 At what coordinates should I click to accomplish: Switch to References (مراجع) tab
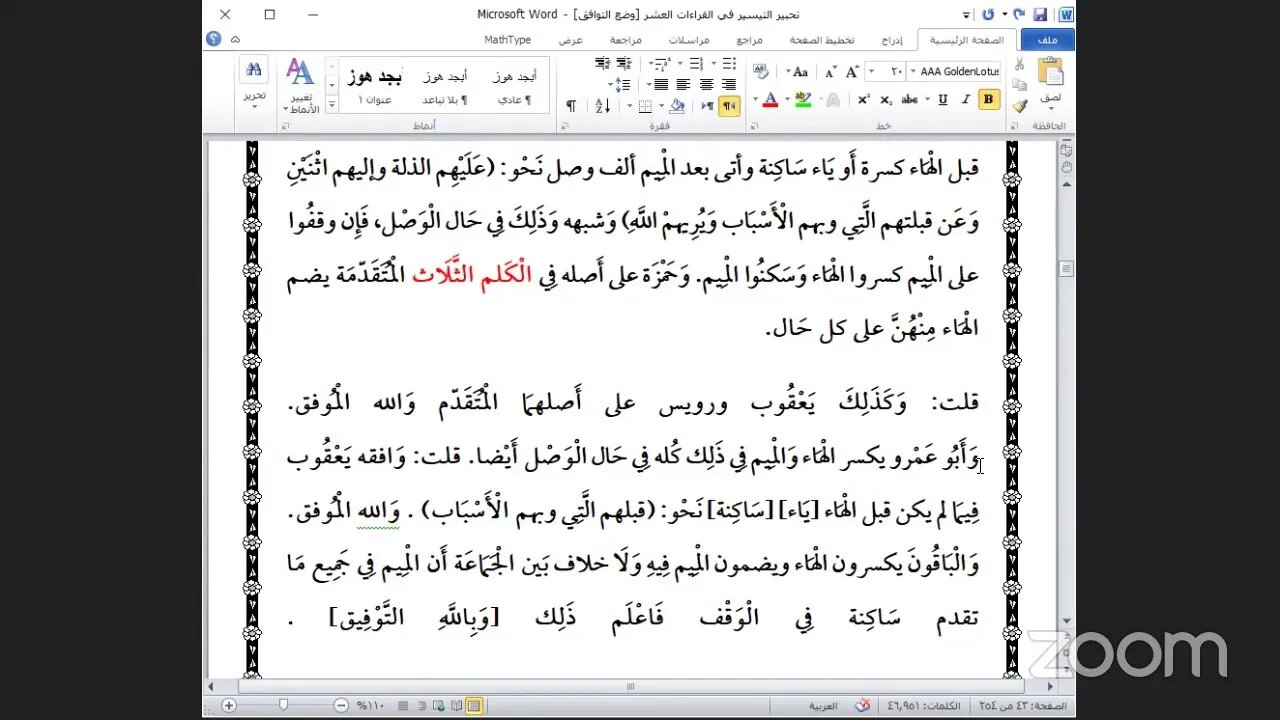tap(749, 40)
